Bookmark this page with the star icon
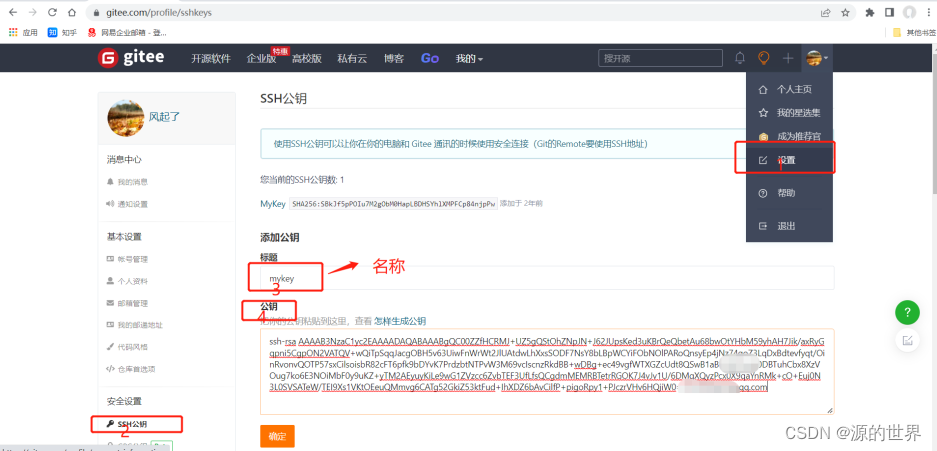 pyautogui.click(x=845, y=13)
